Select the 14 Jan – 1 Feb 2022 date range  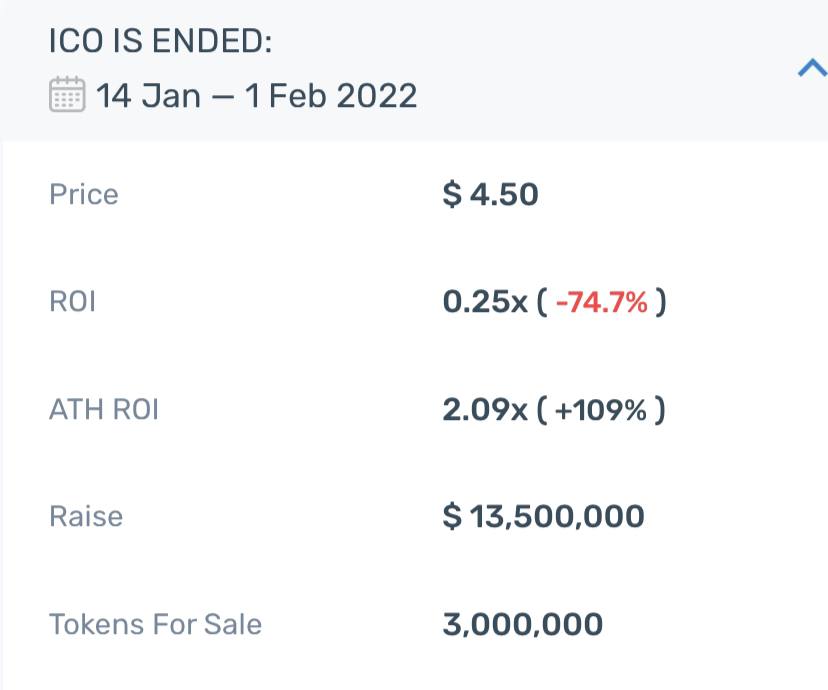(257, 96)
